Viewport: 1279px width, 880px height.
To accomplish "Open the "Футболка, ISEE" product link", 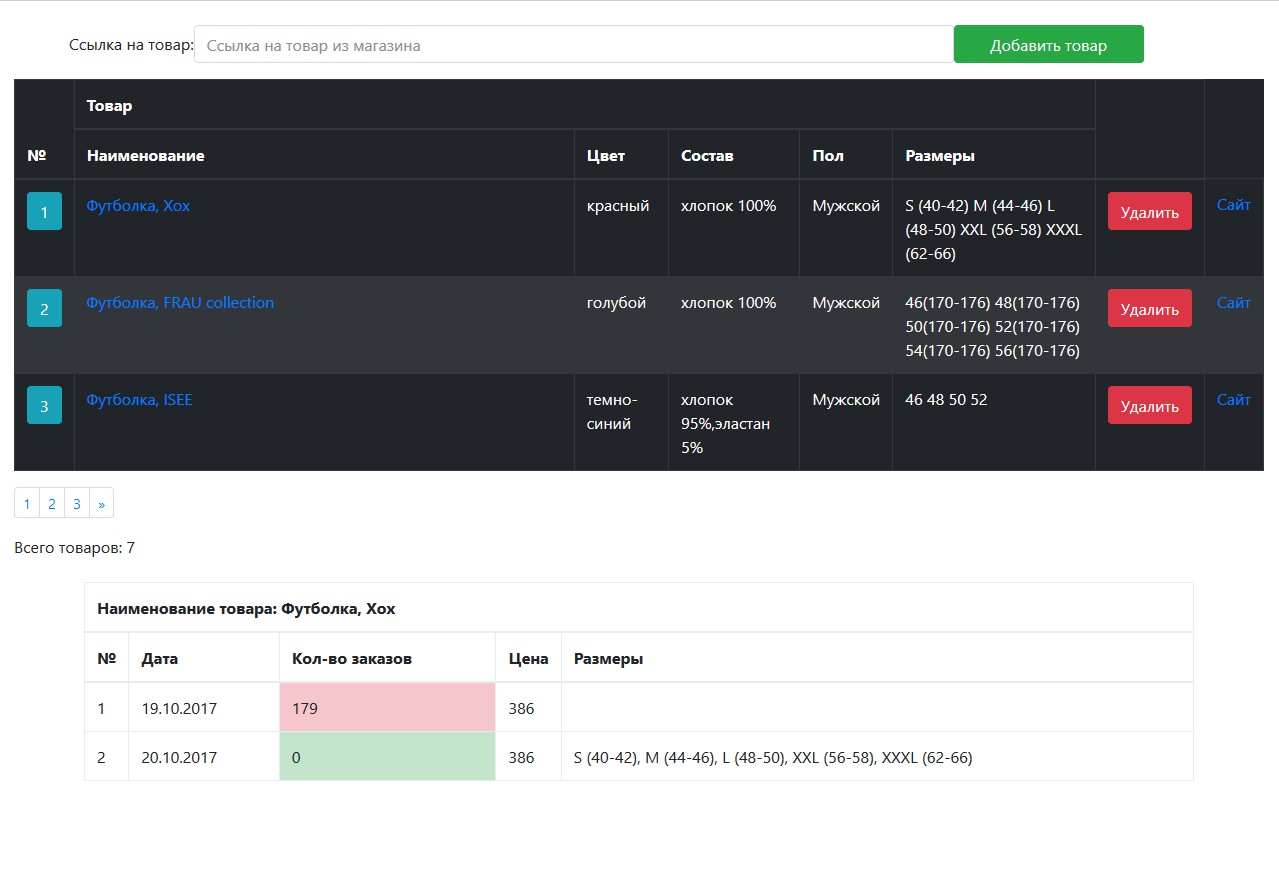I will (139, 400).
